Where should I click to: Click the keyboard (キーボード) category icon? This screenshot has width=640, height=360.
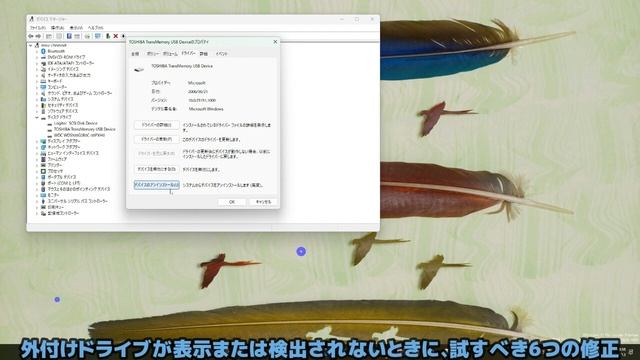pos(43,81)
